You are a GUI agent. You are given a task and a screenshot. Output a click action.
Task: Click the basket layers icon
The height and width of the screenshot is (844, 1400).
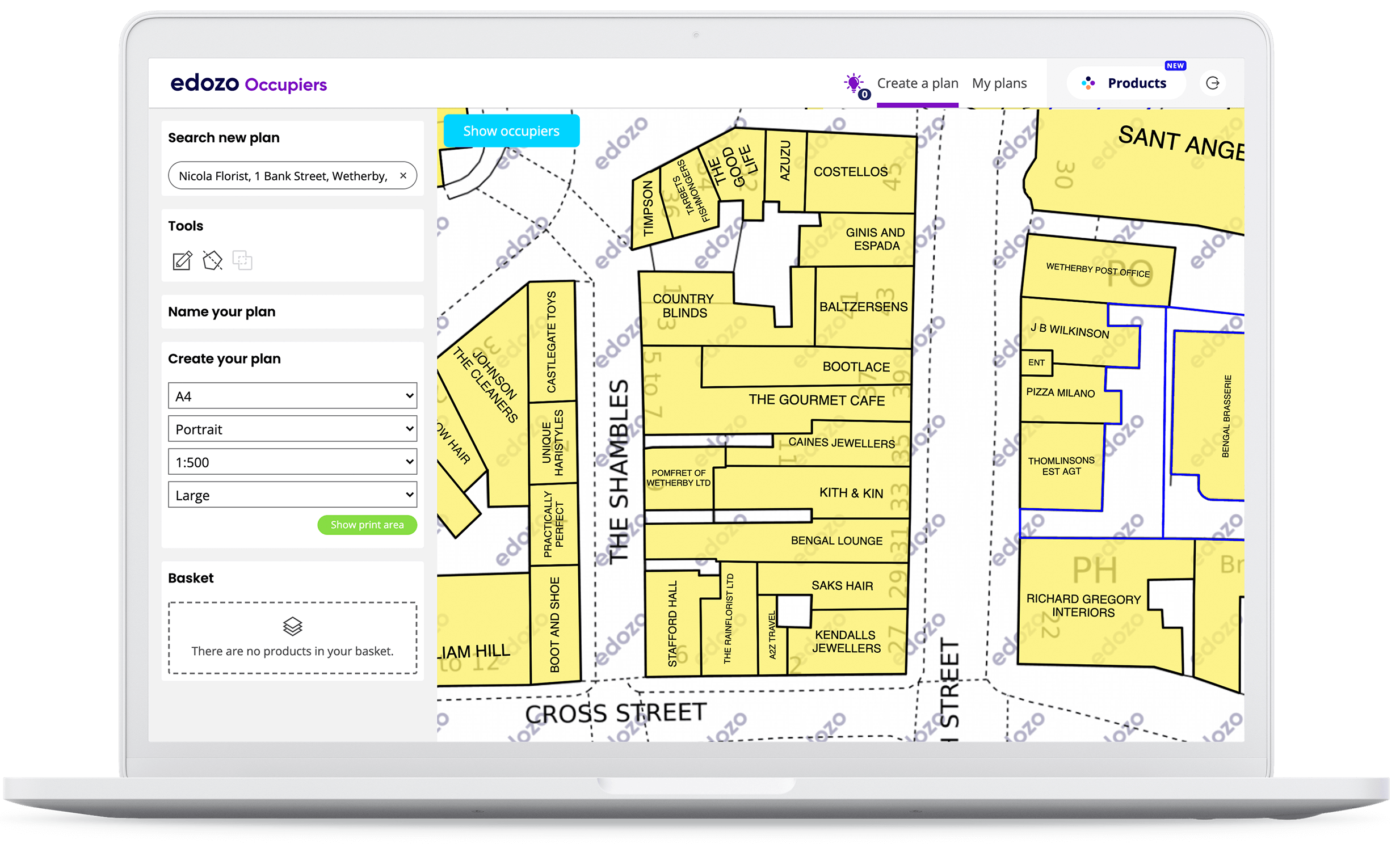point(292,626)
